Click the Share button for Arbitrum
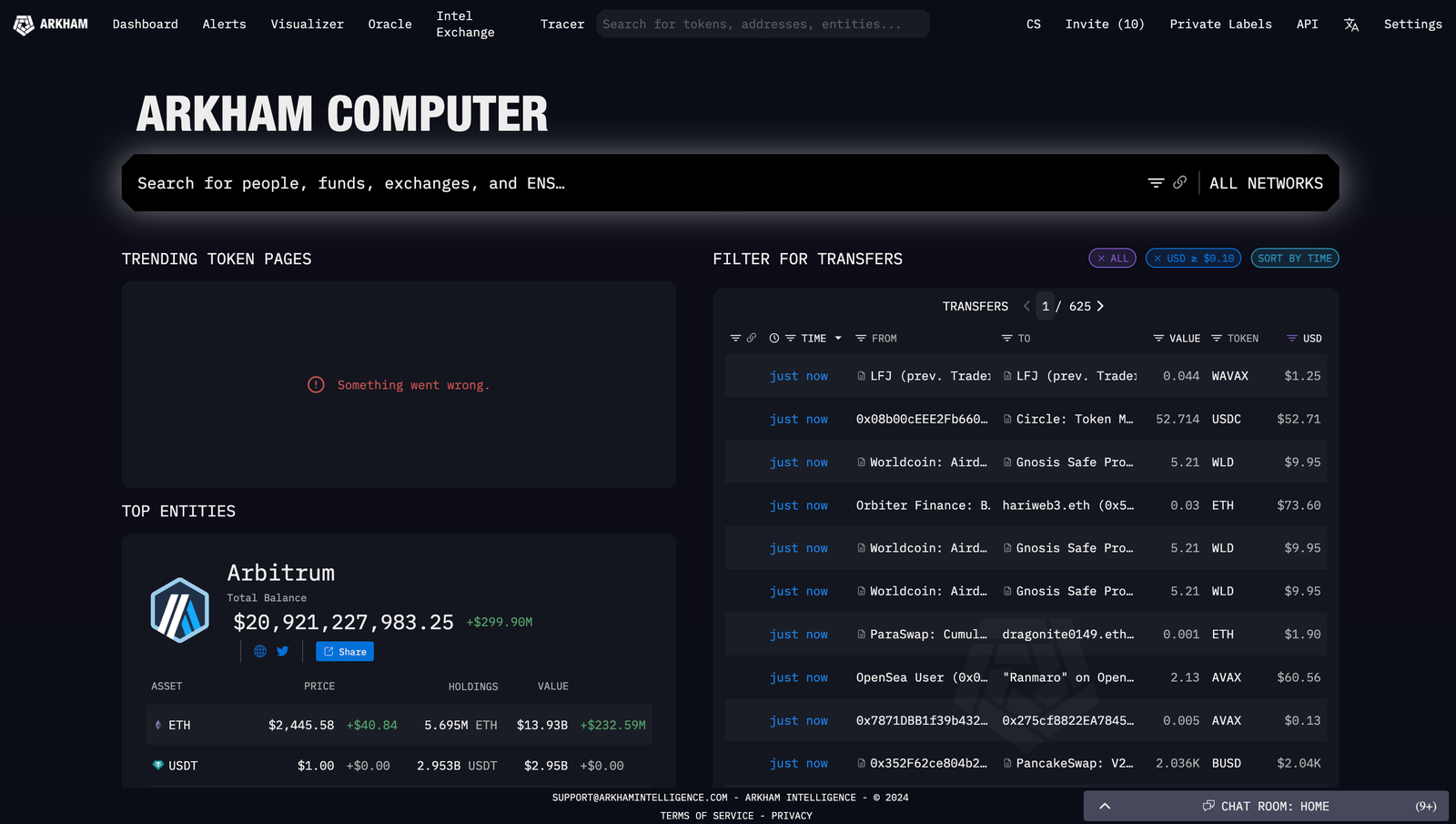The width and height of the screenshot is (1456, 824). pos(344,651)
